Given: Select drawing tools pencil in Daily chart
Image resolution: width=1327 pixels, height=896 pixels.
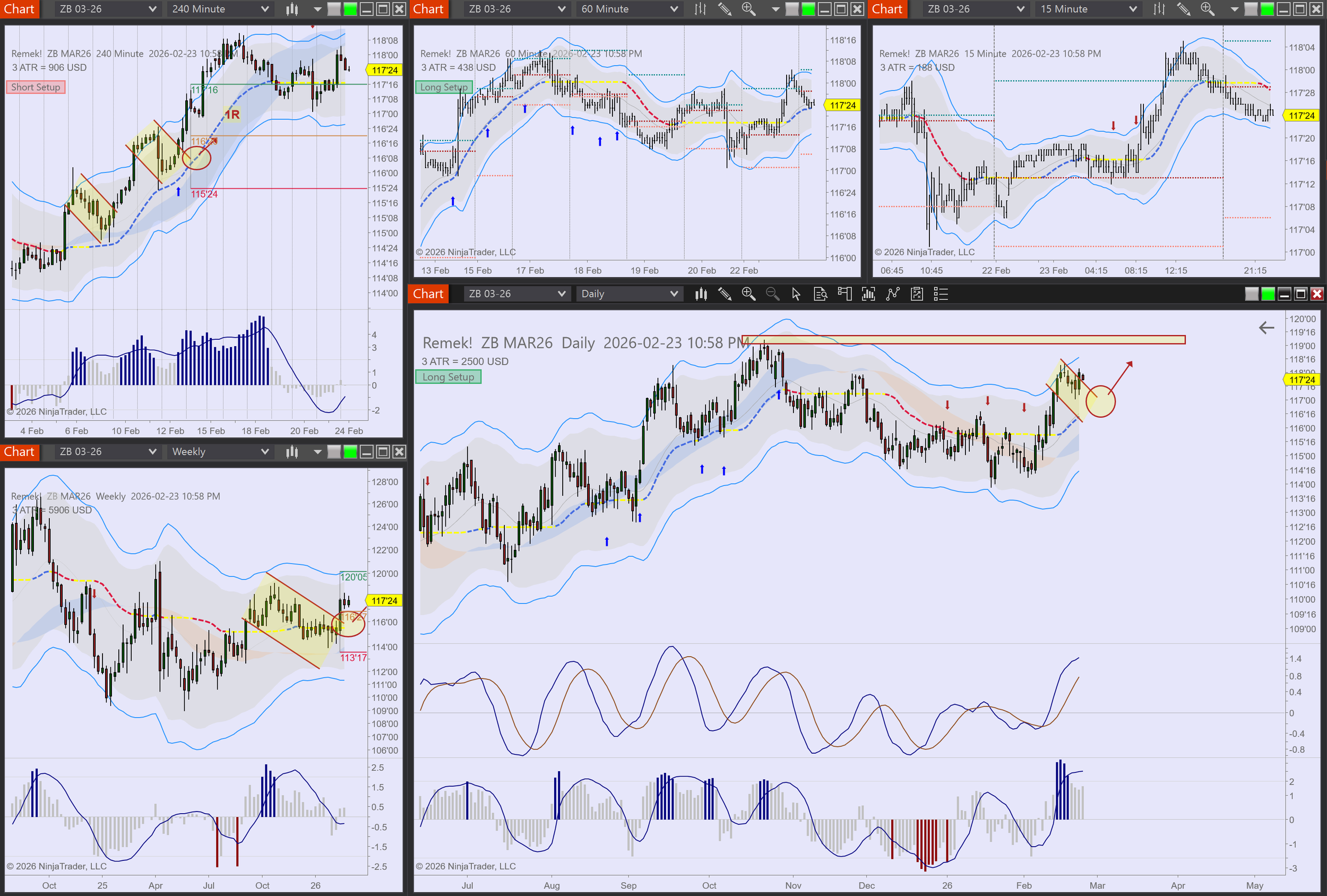Looking at the screenshot, I should click(725, 294).
